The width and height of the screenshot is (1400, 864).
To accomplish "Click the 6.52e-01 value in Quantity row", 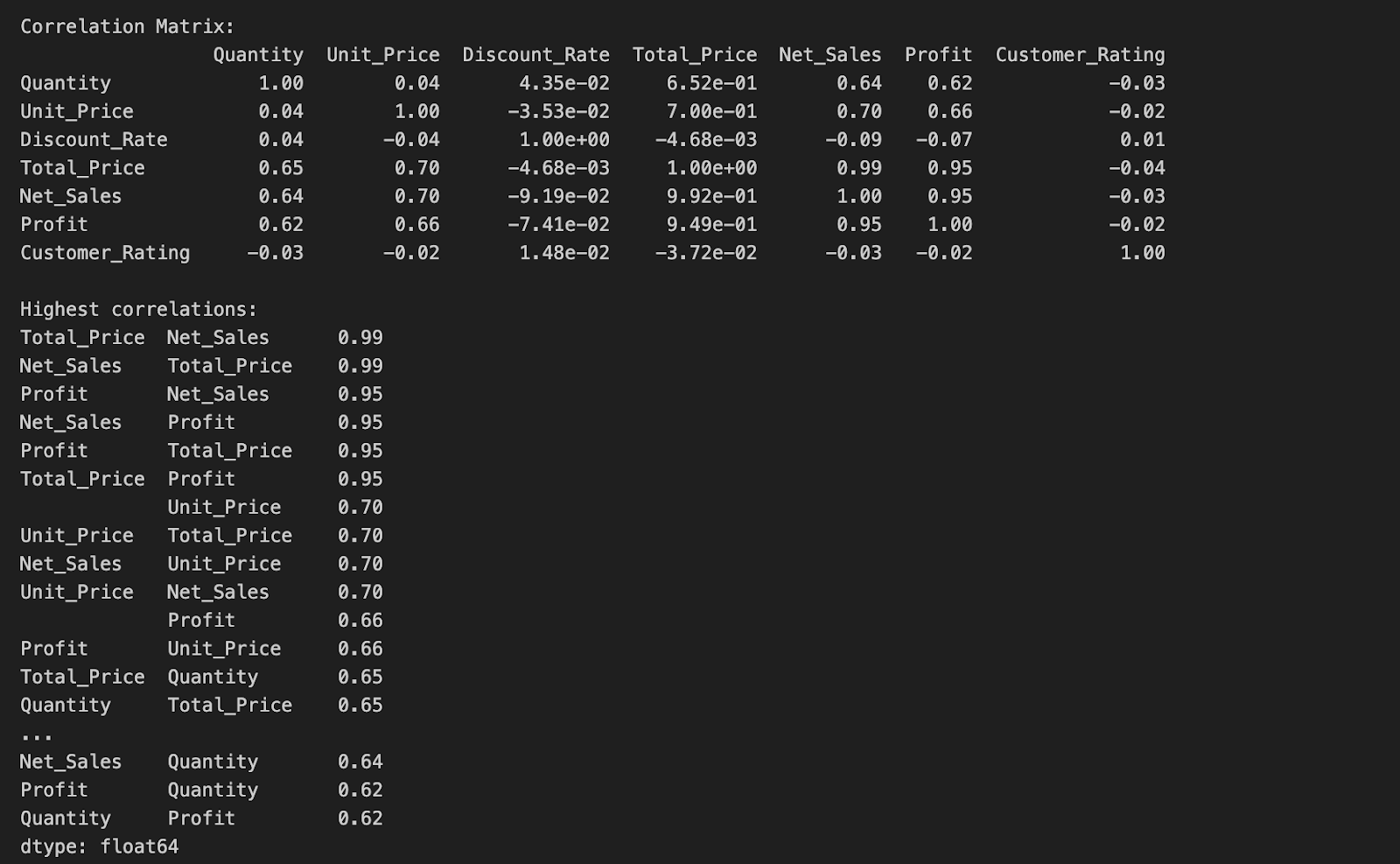I will [x=711, y=84].
